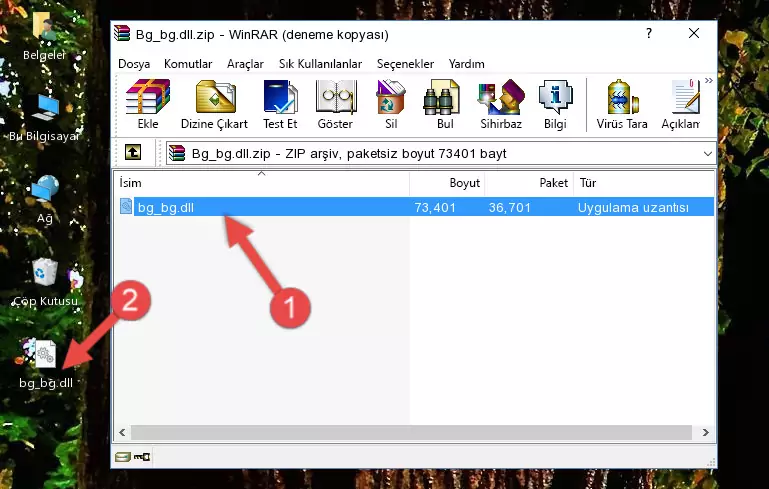
Task: Open the Sık Kullanılanlar menu
Action: pyautogui.click(x=320, y=64)
